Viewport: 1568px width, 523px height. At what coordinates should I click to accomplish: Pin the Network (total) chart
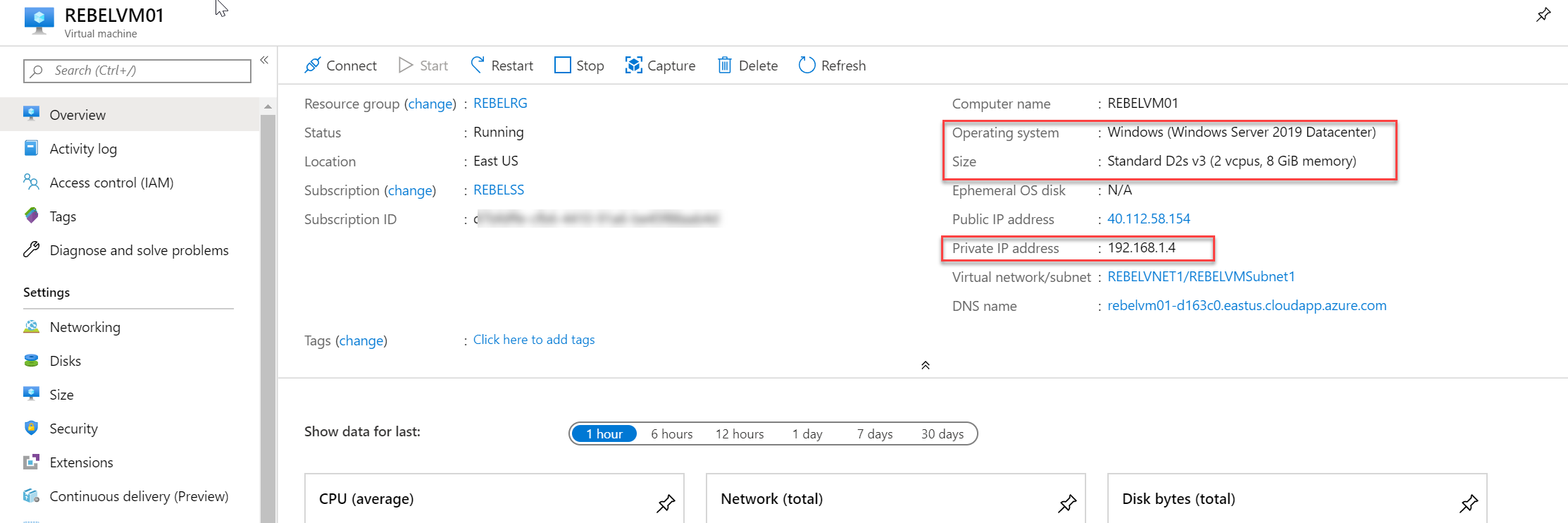click(1067, 503)
